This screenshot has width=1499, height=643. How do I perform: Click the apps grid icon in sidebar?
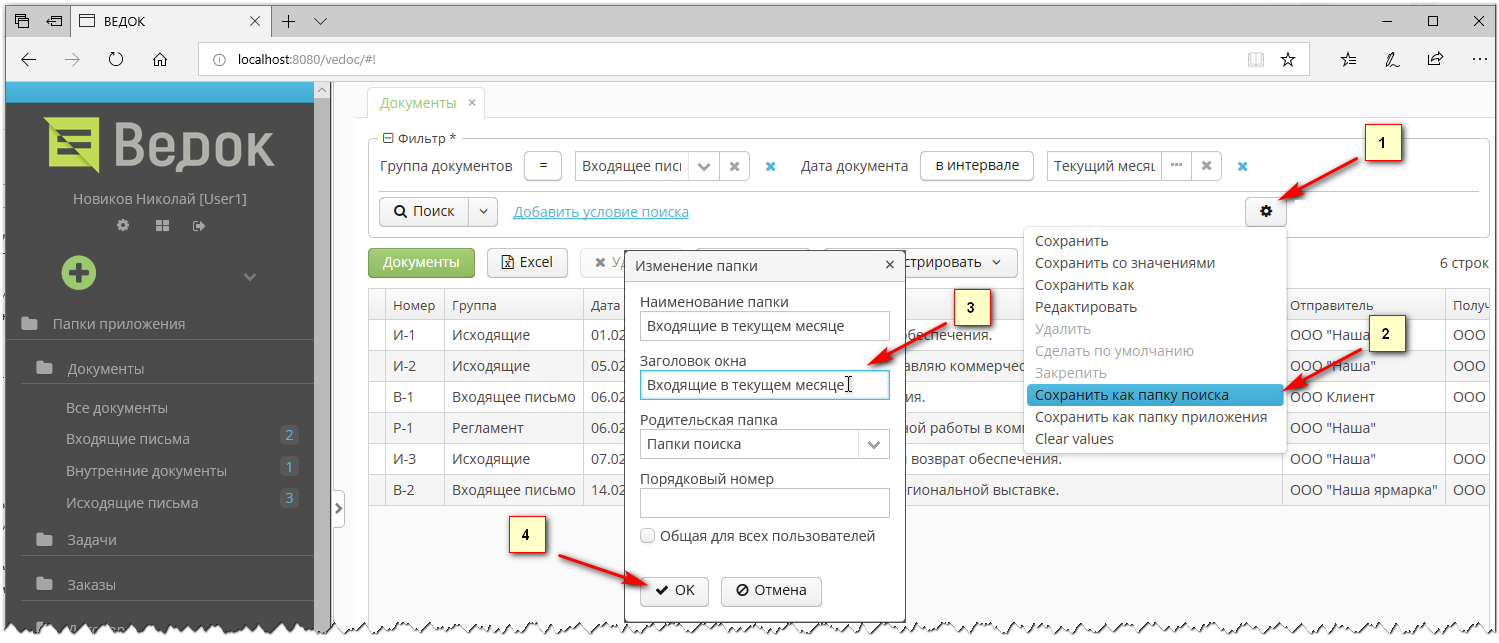pos(161,225)
